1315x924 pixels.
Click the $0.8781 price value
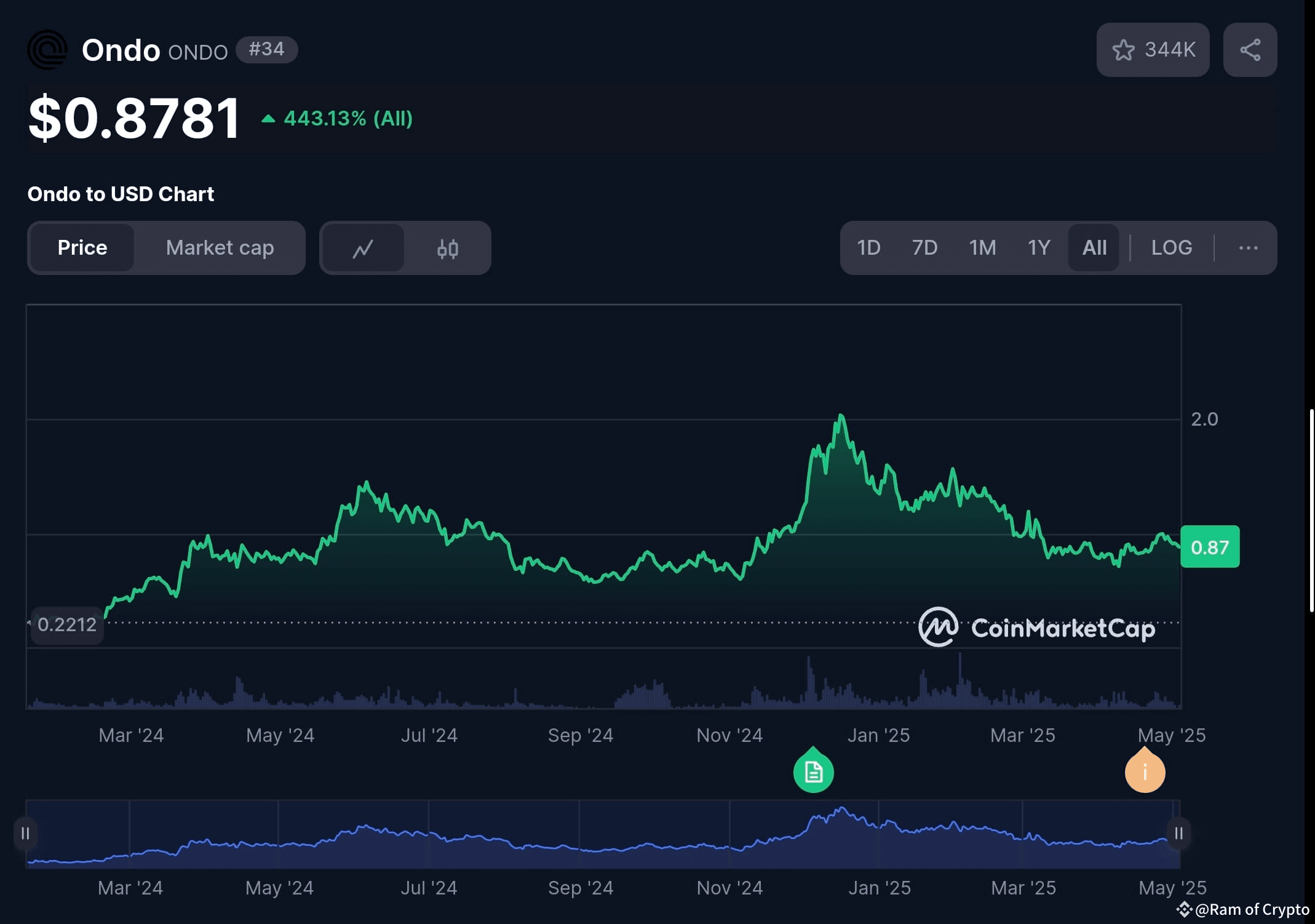134,118
